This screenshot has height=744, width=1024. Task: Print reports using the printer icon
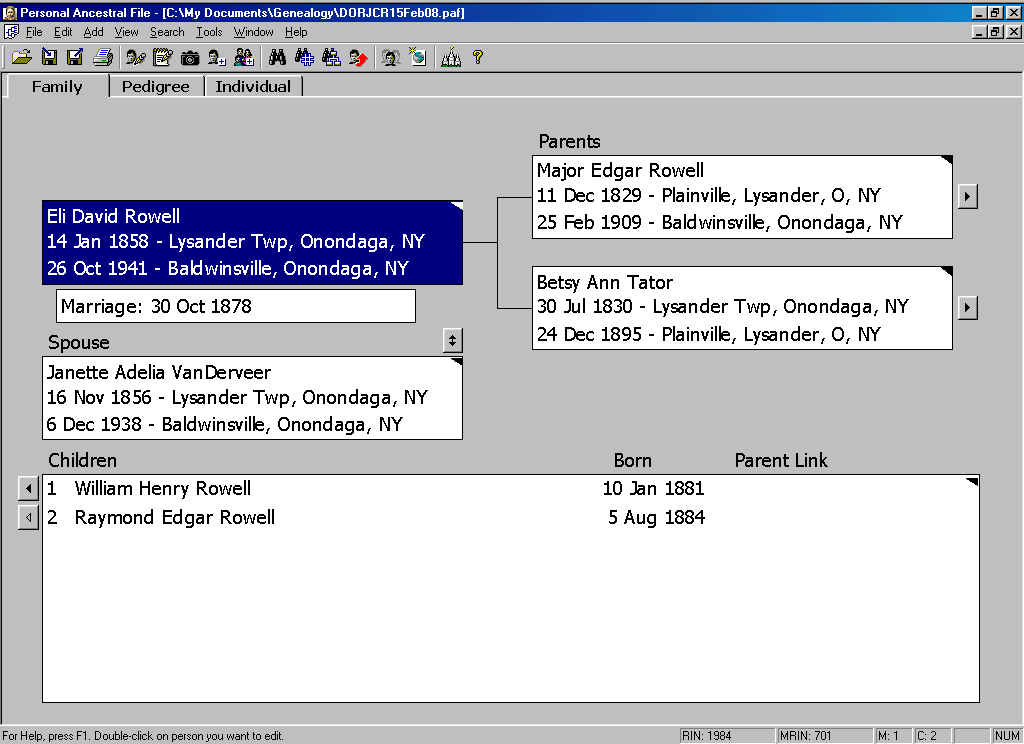click(x=103, y=57)
